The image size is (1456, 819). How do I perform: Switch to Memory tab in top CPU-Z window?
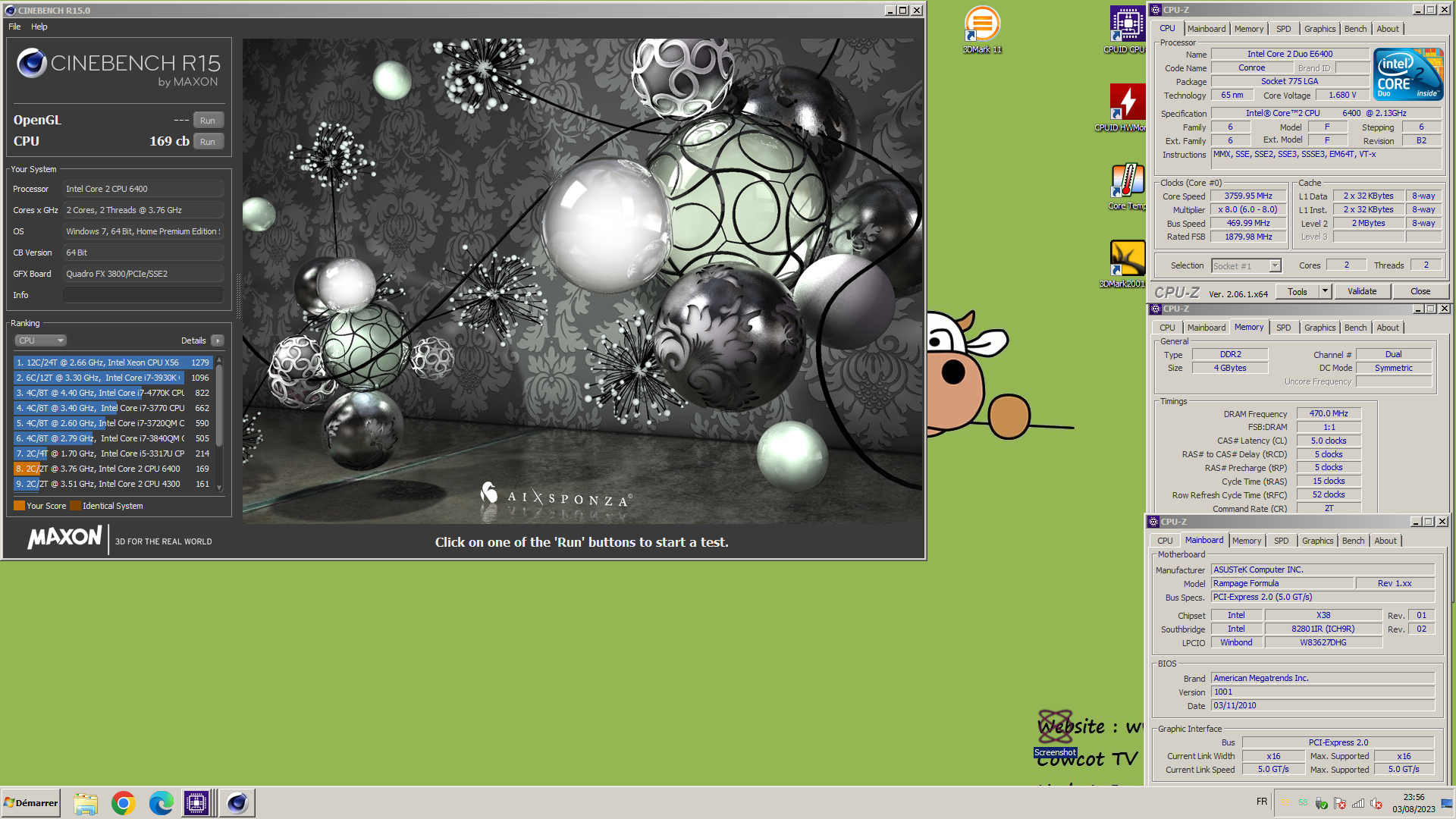pos(1249,29)
